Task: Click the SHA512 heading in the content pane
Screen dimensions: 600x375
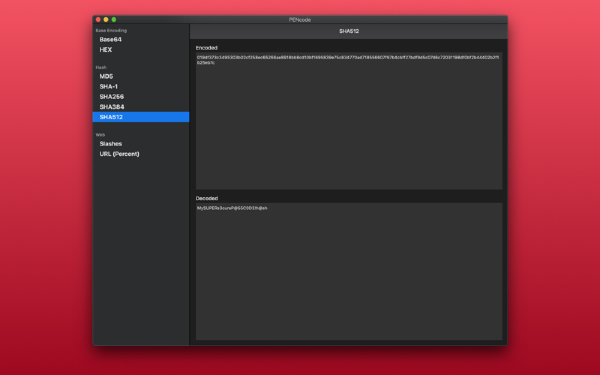Action: 349,31
